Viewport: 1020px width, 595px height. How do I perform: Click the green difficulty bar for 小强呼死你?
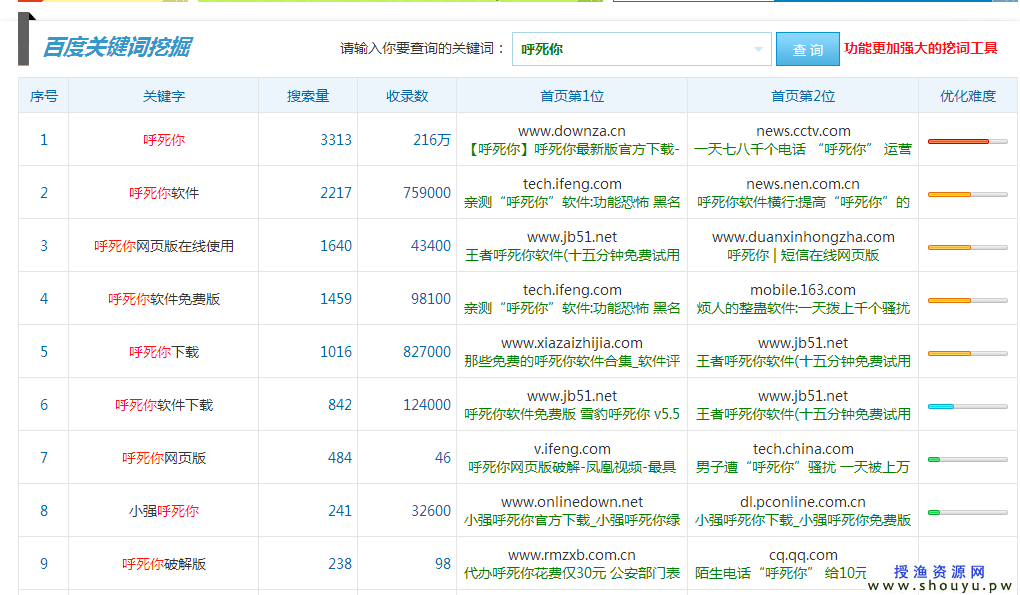[x=933, y=512]
